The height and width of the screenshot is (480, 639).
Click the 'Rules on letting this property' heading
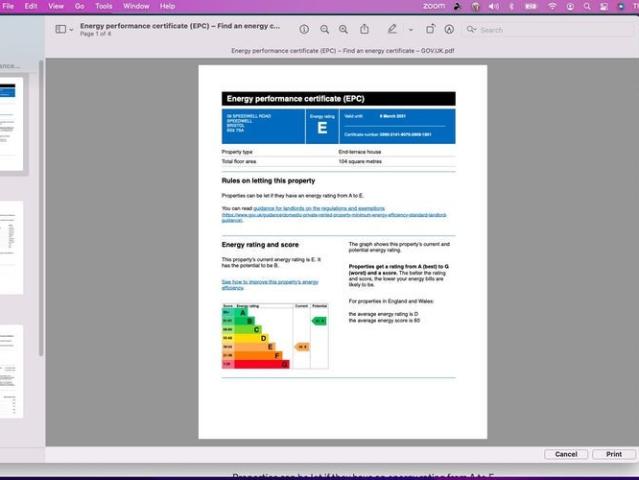click(x=268, y=181)
